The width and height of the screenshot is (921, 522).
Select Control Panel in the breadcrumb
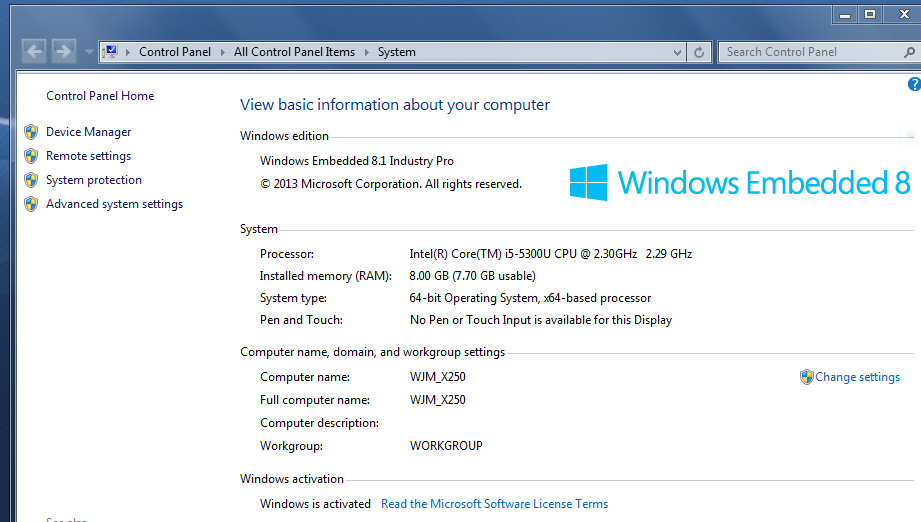click(175, 52)
